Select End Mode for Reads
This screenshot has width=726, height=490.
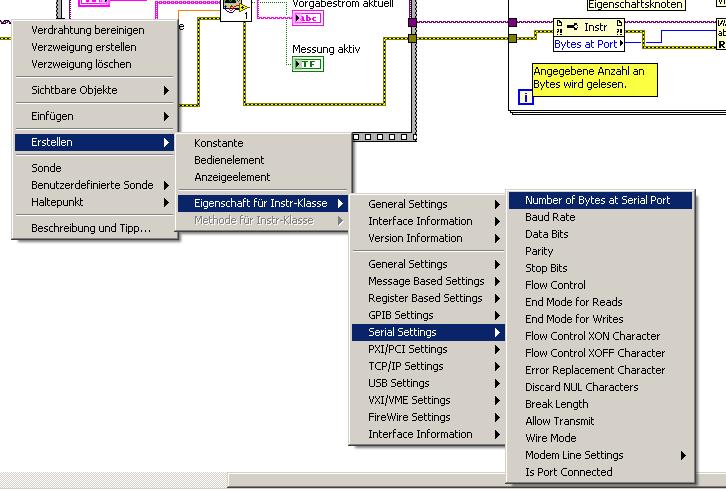pyautogui.click(x=601, y=302)
